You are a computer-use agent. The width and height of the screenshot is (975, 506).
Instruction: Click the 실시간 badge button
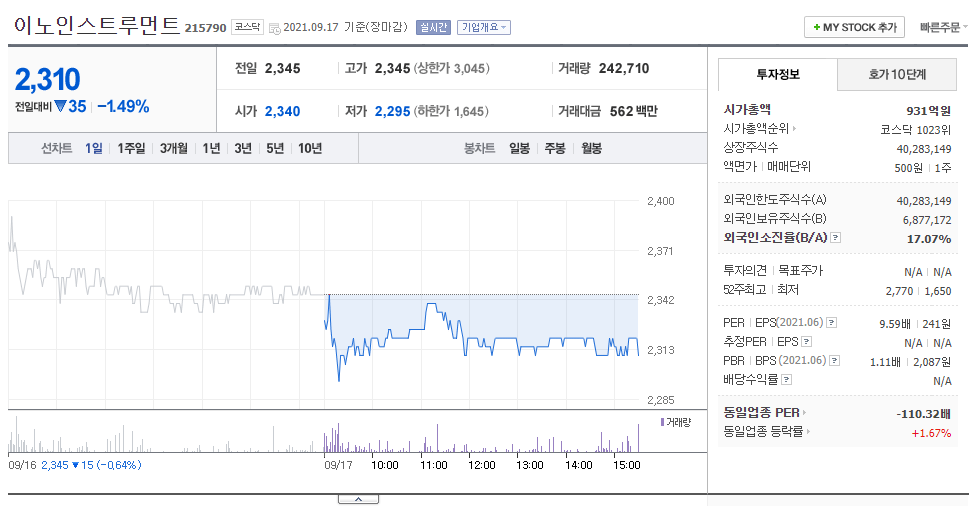[x=433, y=27]
